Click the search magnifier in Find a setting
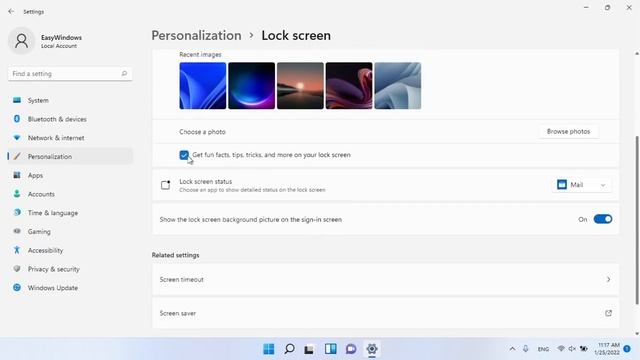 (x=124, y=73)
